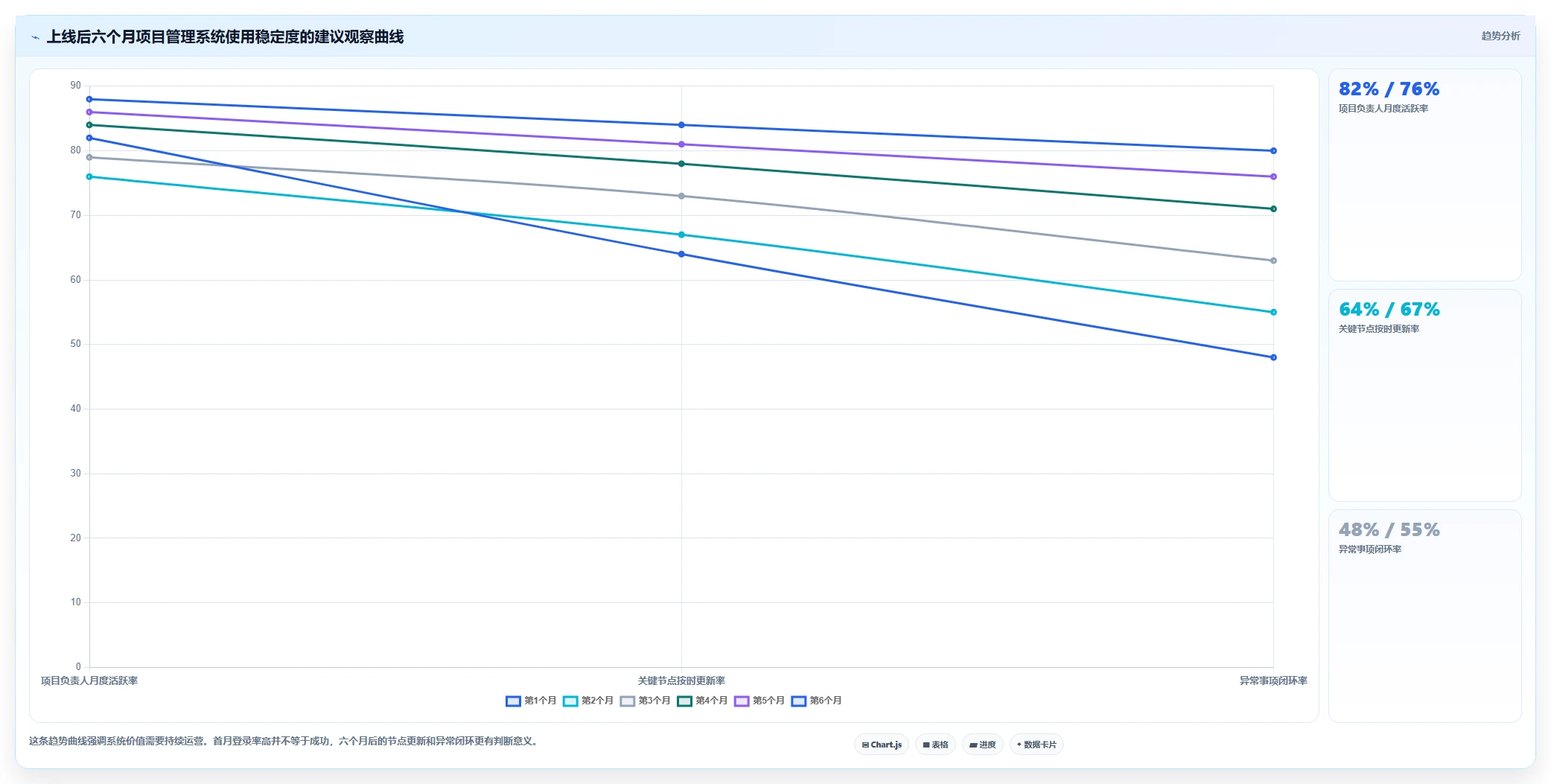
Task: Click the green point at 项目负责人月度活跃率
Action: click(x=89, y=125)
